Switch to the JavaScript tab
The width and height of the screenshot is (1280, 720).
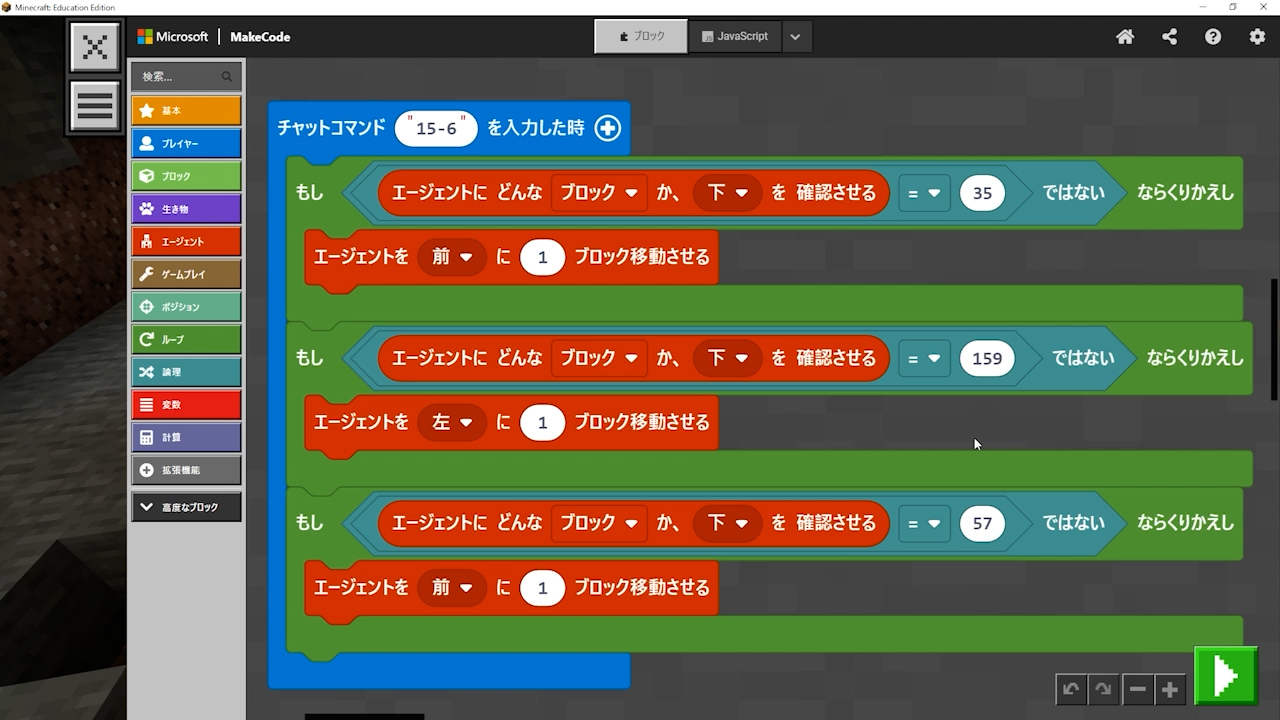tap(735, 37)
